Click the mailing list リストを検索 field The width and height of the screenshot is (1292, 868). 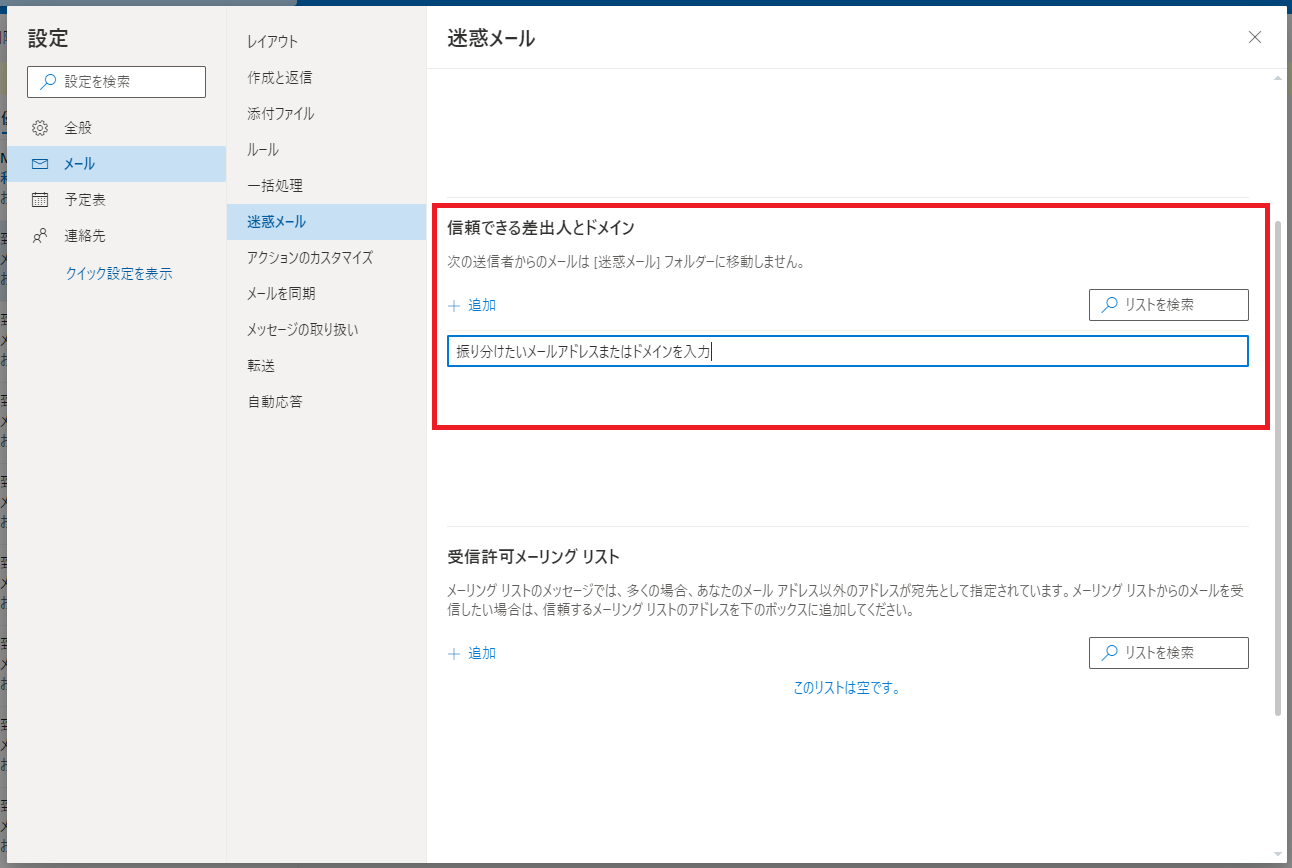(1169, 653)
